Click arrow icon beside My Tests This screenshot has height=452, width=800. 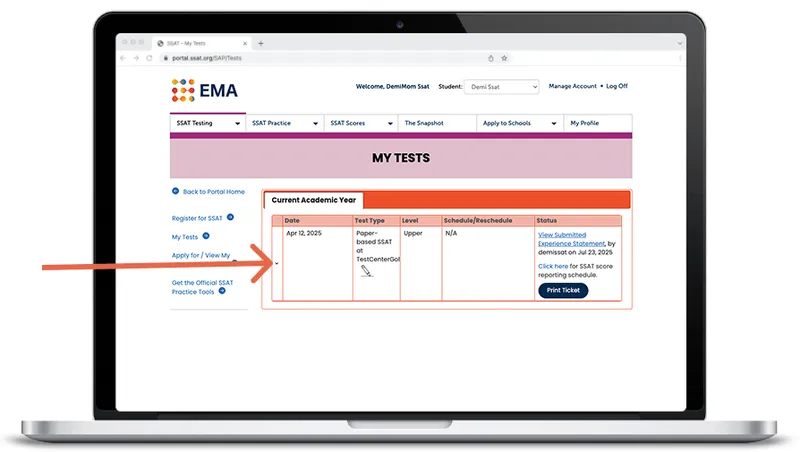pyautogui.click(x=206, y=236)
